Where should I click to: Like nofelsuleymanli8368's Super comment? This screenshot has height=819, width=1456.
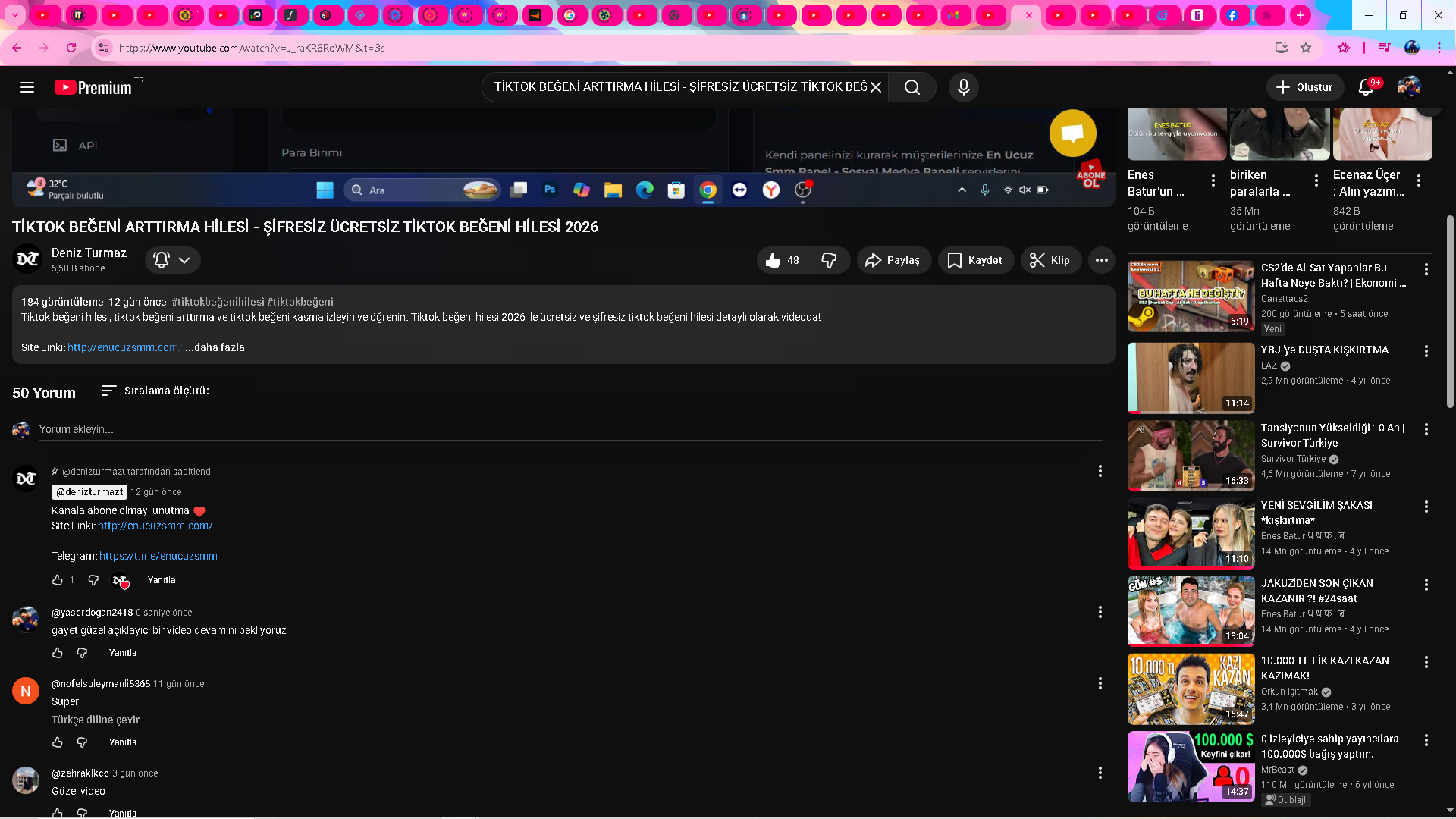coord(58,742)
